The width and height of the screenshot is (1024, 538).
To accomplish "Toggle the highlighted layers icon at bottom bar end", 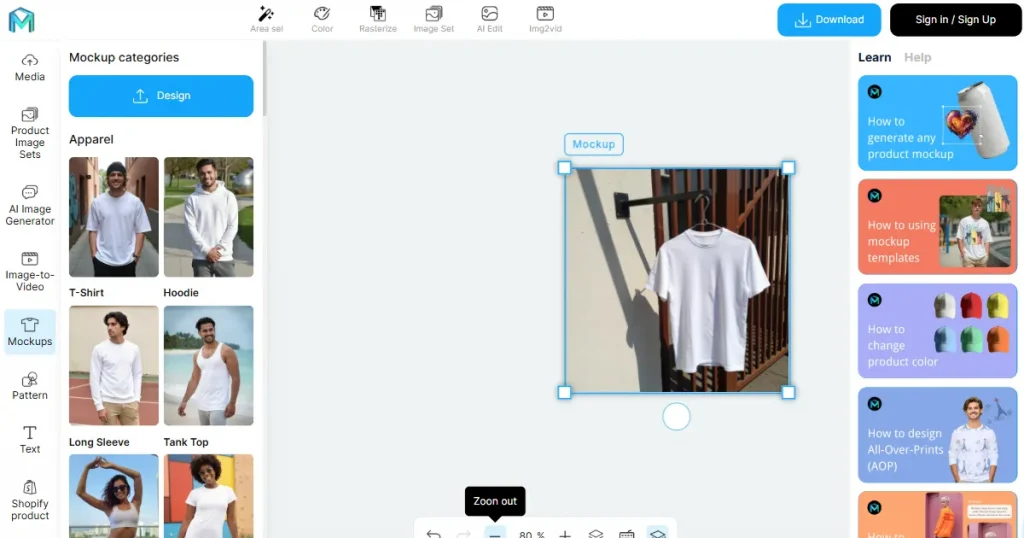I will click(x=658, y=533).
